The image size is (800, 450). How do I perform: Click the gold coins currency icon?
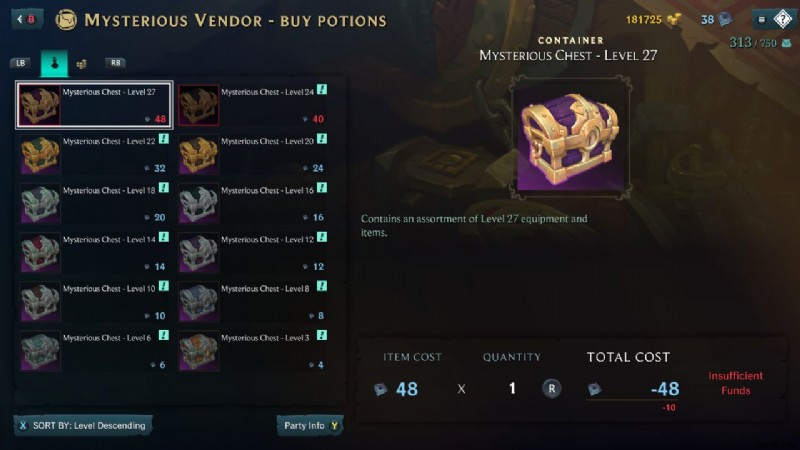[674, 19]
